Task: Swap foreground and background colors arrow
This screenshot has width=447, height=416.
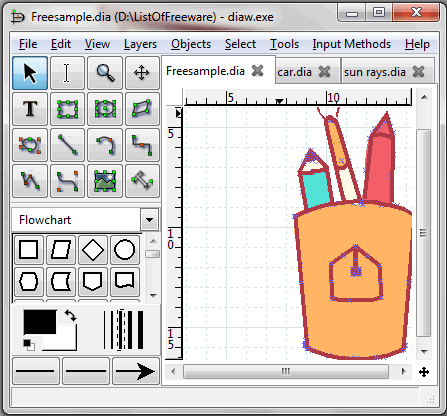Action: tap(70, 315)
